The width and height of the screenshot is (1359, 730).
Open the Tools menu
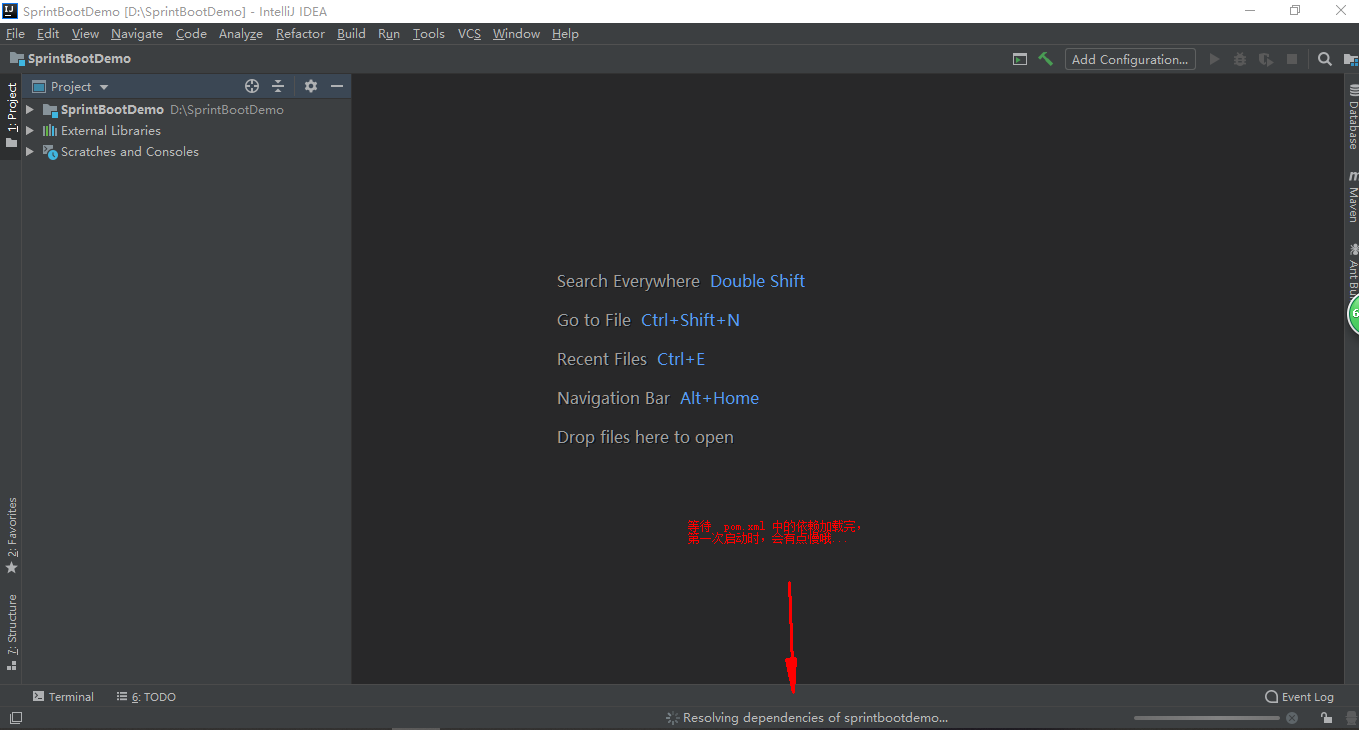[429, 34]
